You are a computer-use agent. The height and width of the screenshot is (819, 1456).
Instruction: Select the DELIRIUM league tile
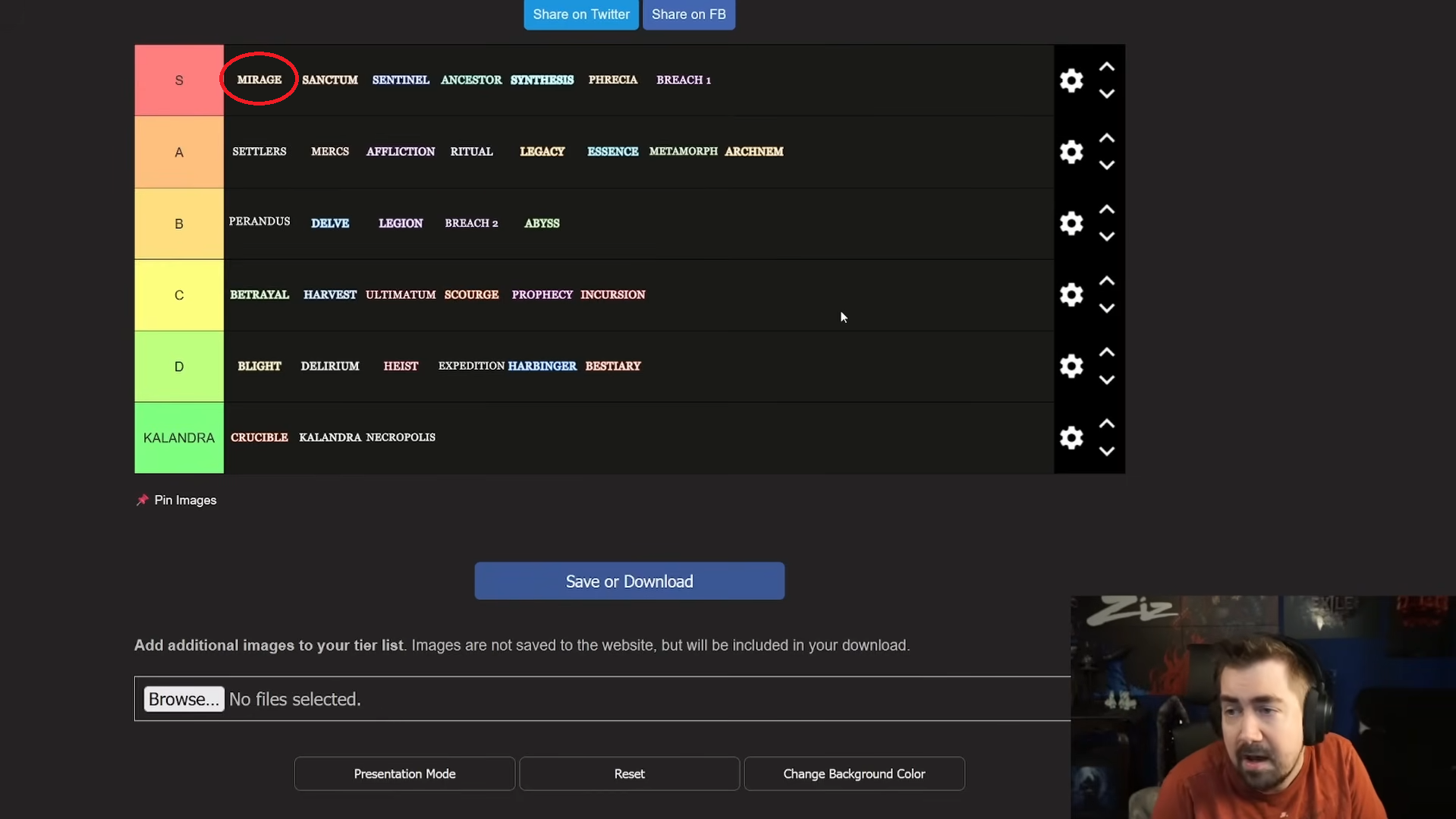coord(330,366)
